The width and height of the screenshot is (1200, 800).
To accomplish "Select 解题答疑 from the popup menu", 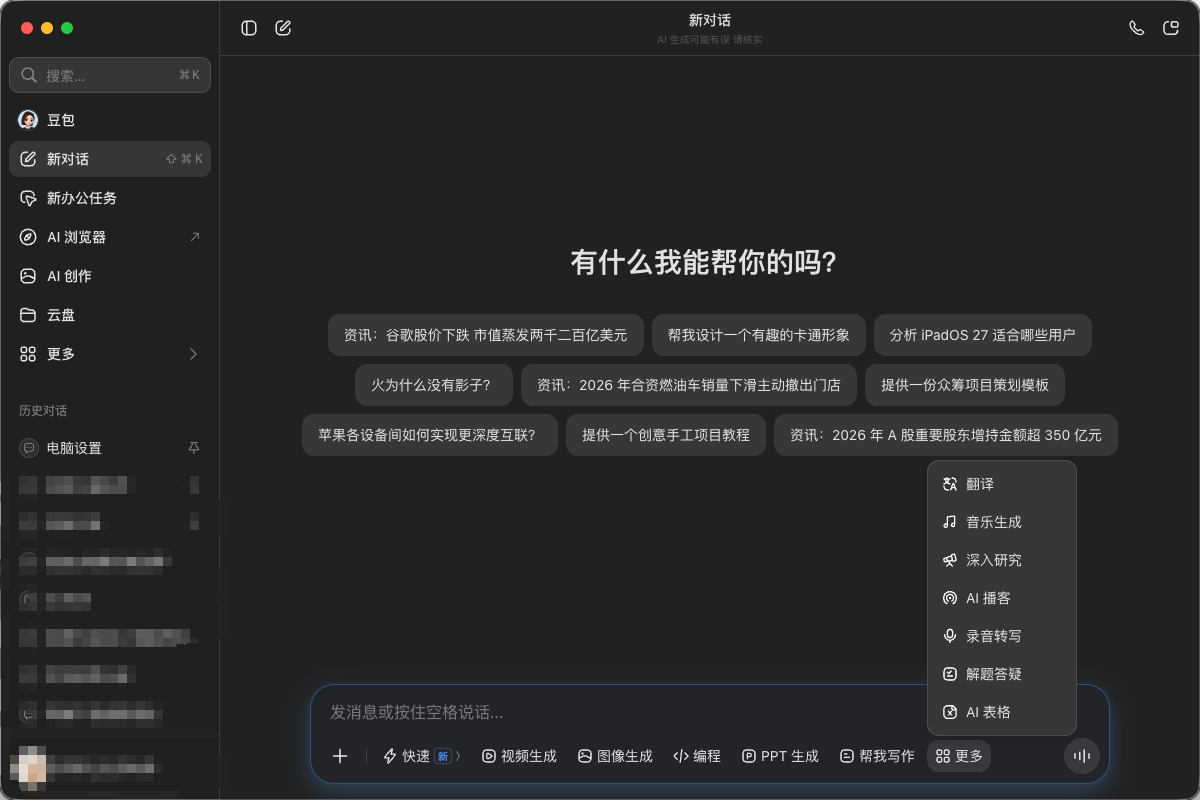I will point(1002,674).
